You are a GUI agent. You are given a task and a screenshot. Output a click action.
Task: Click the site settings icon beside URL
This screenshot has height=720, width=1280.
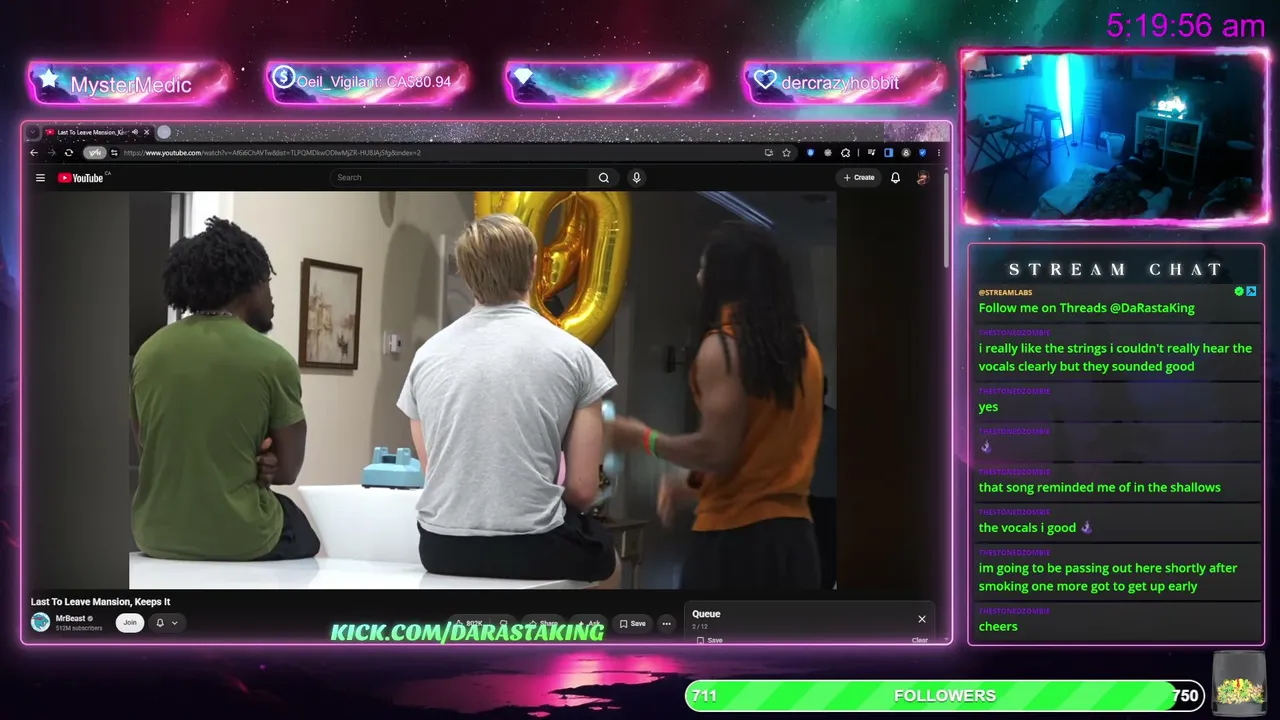point(114,153)
